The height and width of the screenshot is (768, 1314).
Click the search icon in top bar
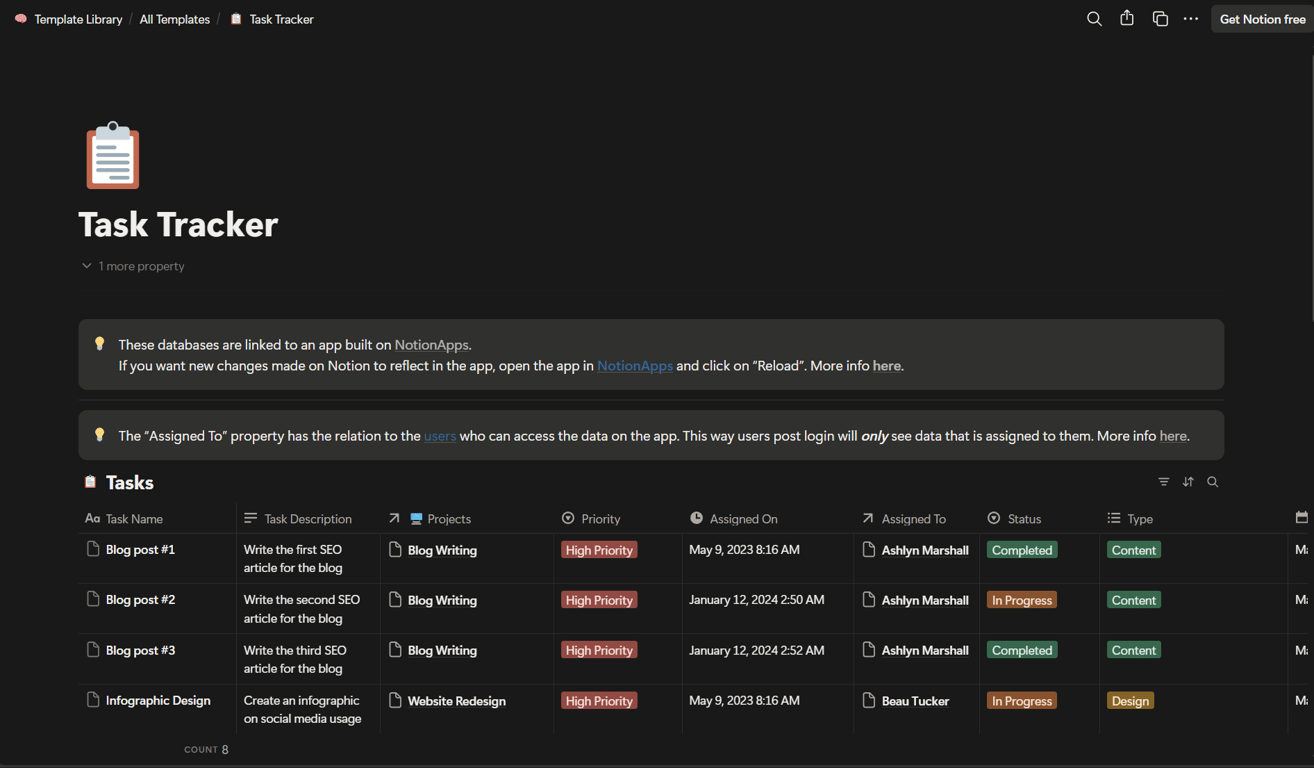1094,19
